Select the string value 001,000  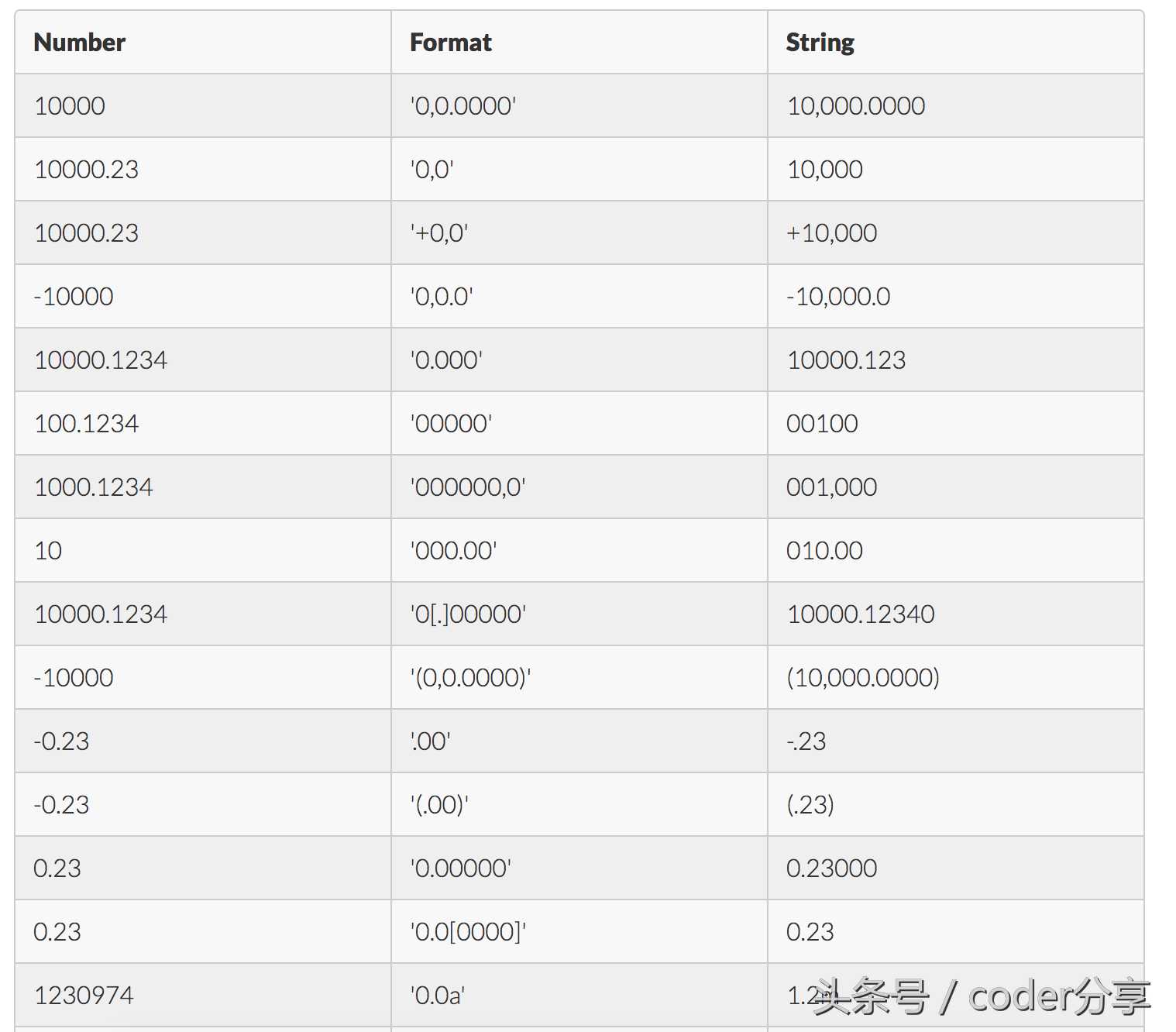tap(832, 487)
